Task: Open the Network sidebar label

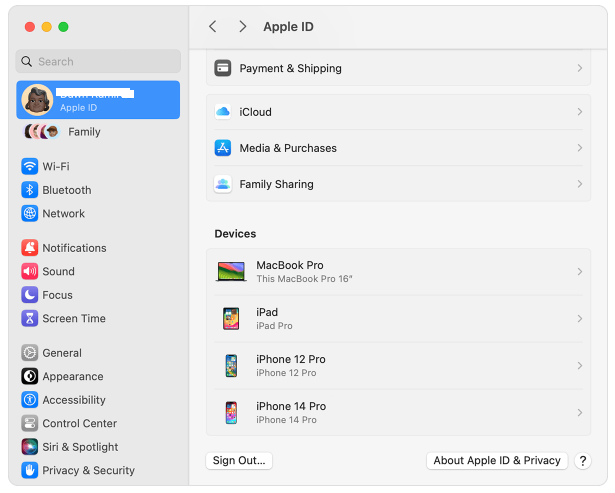Action: [64, 213]
